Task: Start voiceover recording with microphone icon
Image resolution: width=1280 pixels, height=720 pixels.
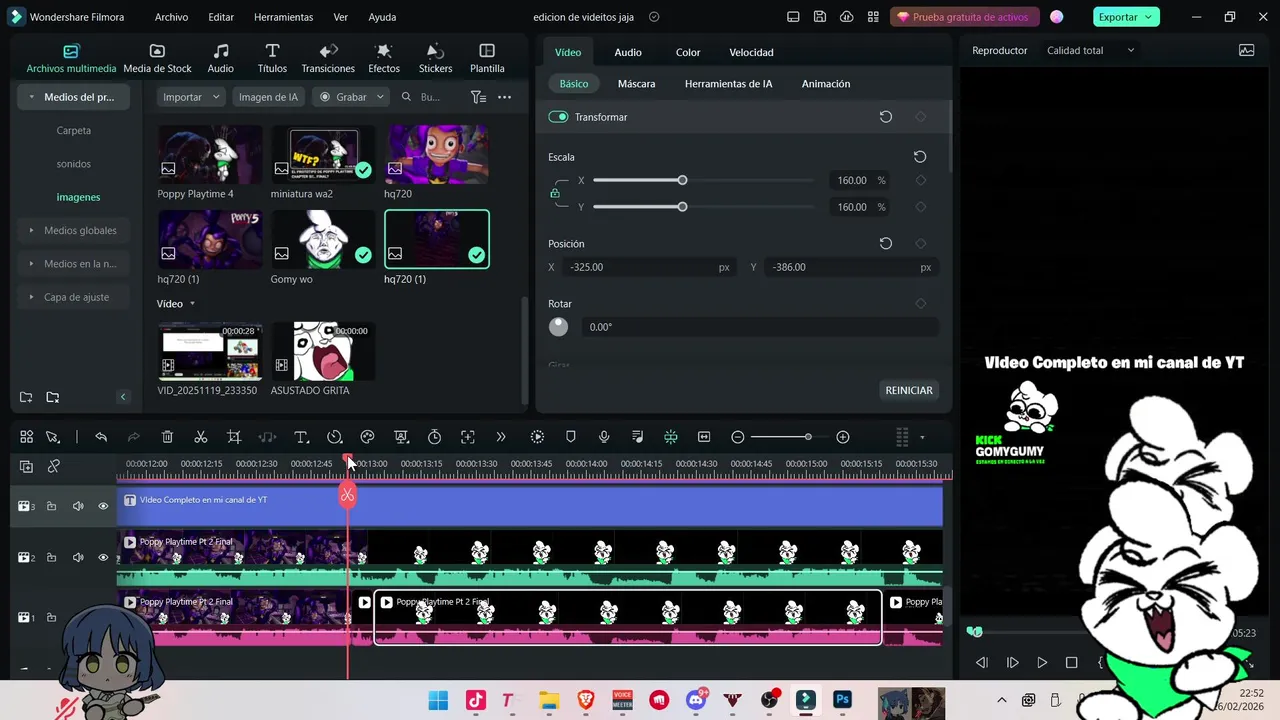Action: (x=604, y=437)
